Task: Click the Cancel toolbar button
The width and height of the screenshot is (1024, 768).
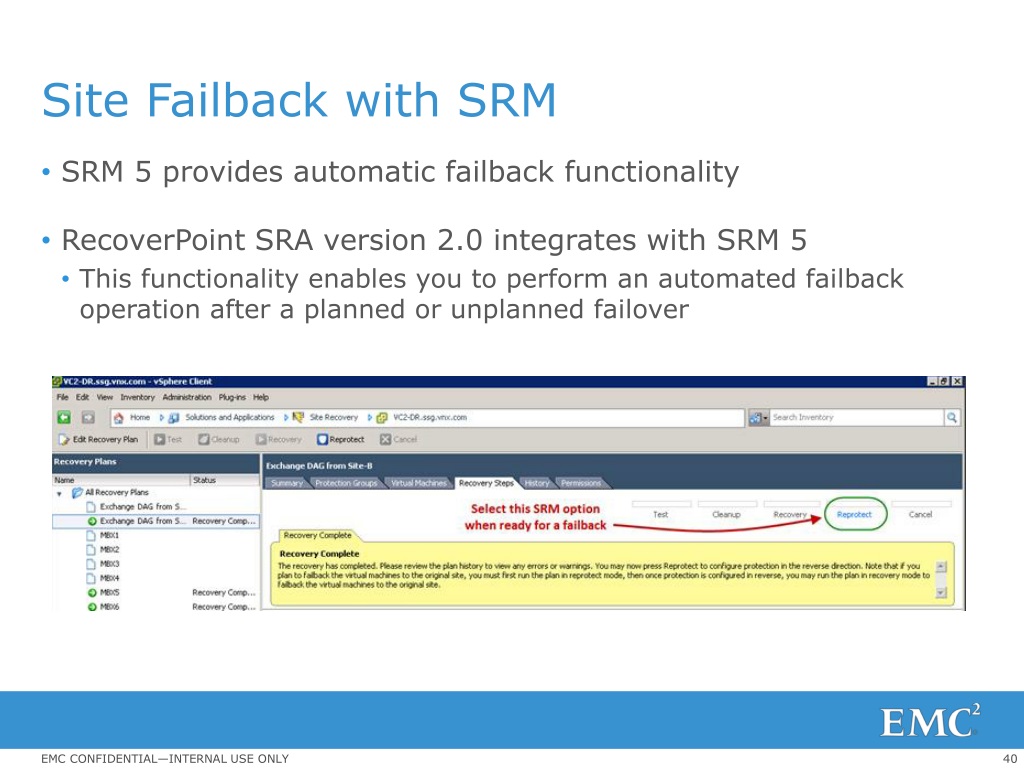Action: pos(398,440)
